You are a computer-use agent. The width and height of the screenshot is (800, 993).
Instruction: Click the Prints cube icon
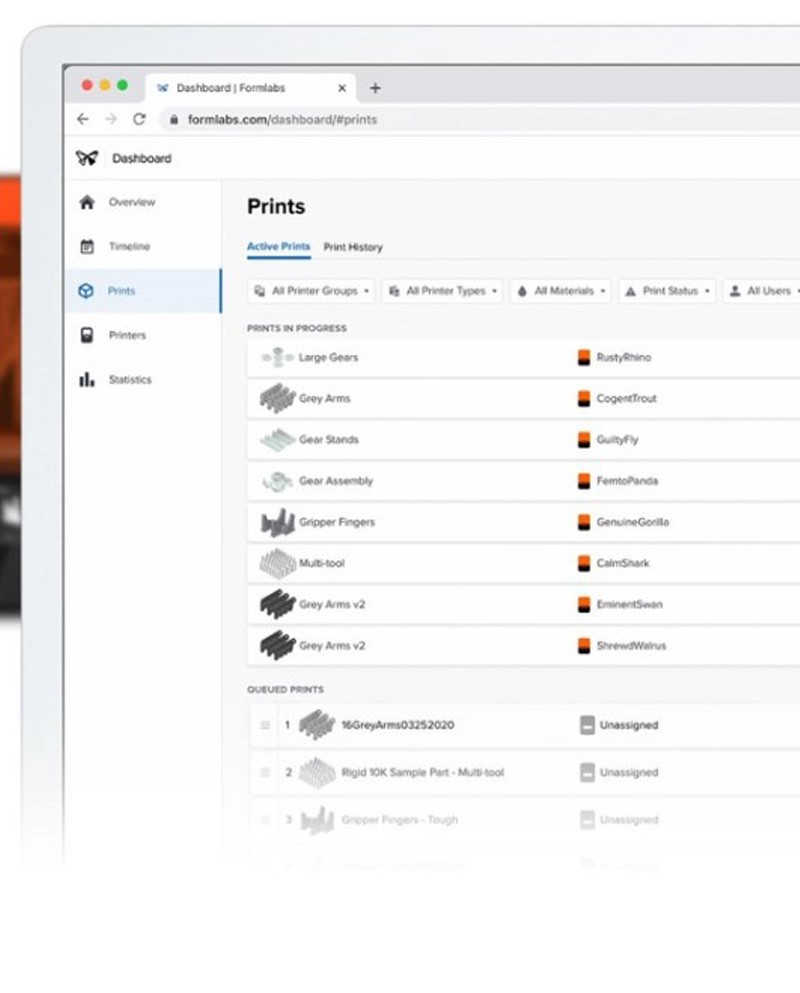coord(86,291)
